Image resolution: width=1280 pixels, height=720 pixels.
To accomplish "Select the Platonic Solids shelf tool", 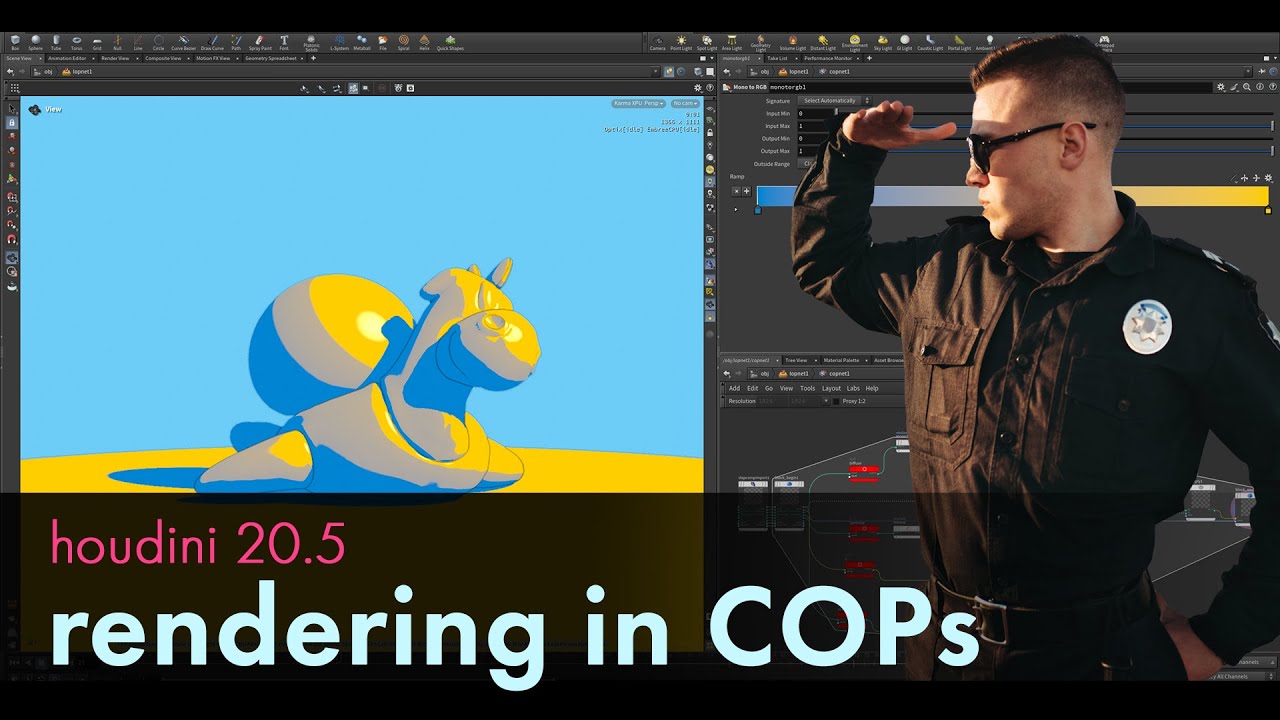I will pyautogui.click(x=311, y=43).
